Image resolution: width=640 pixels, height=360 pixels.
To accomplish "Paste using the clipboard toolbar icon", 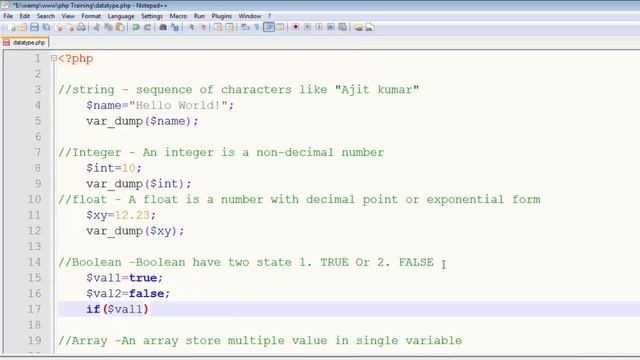I will coord(120,27).
